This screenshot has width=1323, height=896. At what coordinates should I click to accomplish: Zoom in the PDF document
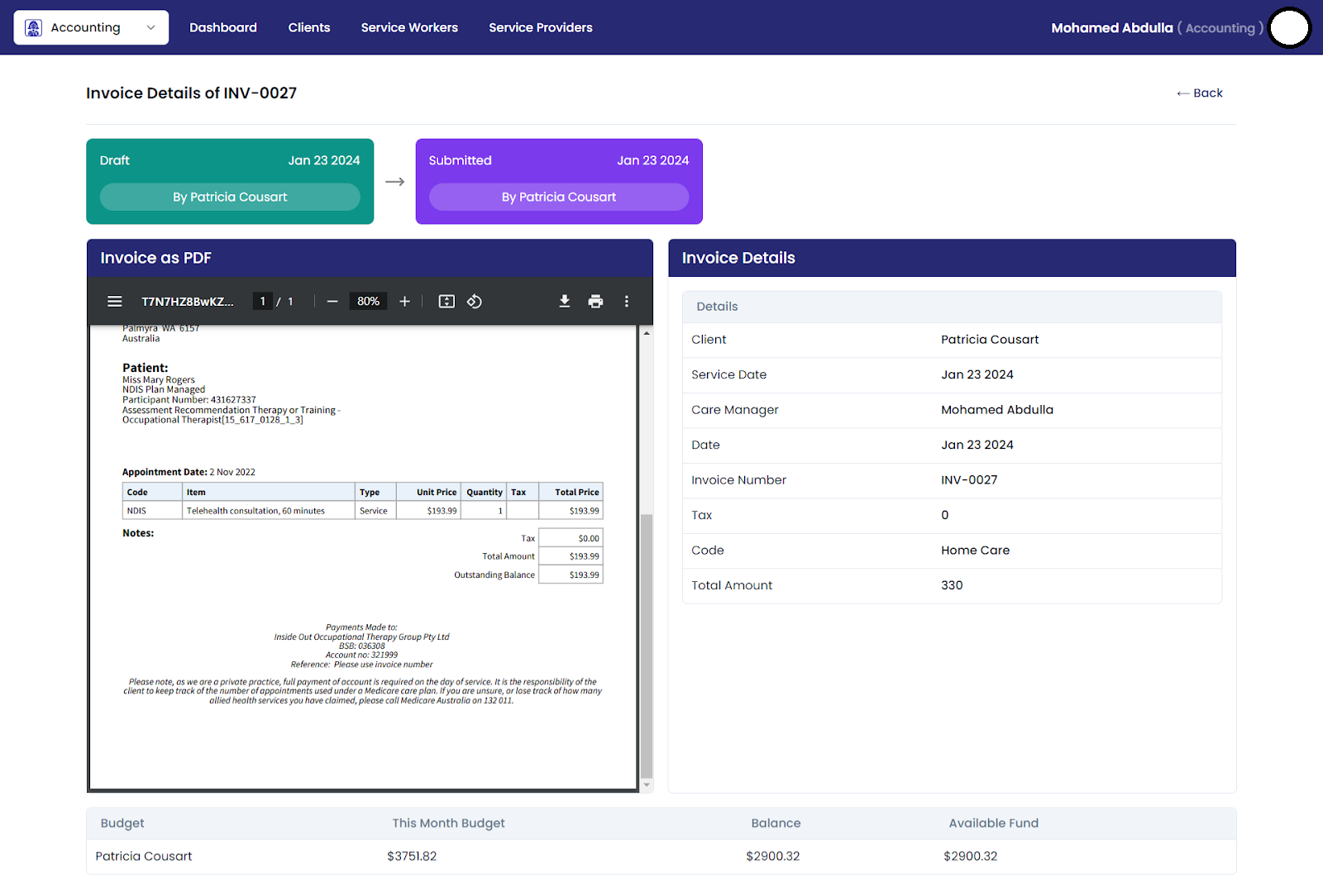click(x=404, y=302)
